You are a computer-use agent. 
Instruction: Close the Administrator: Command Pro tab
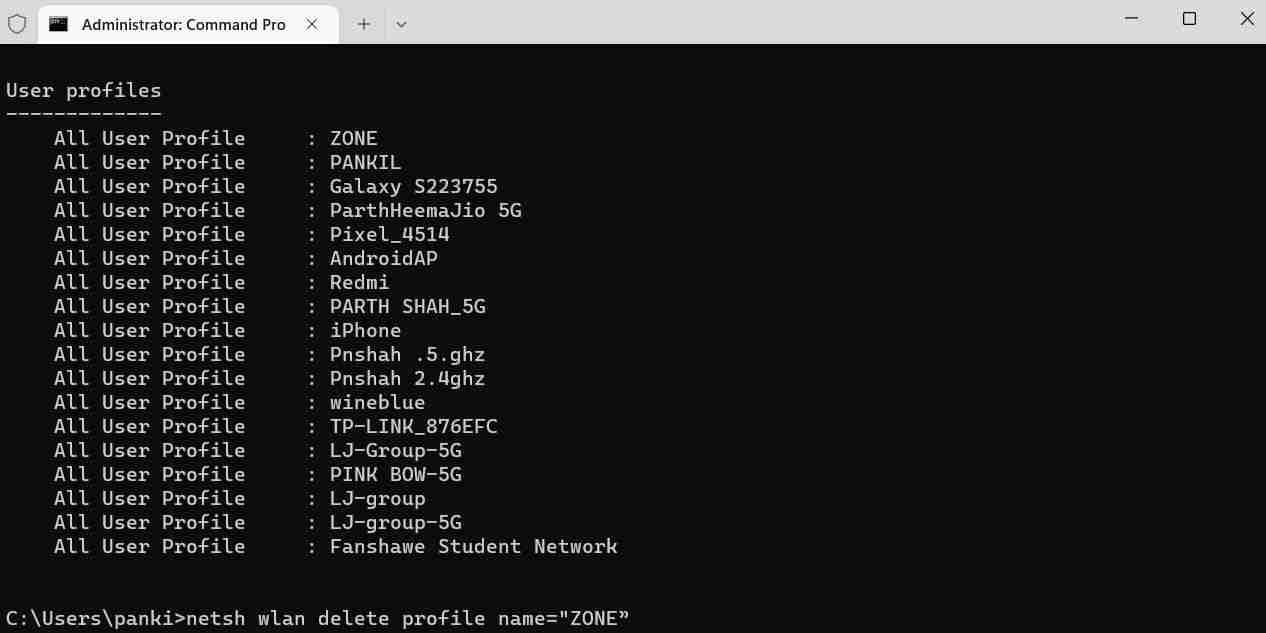[311, 24]
